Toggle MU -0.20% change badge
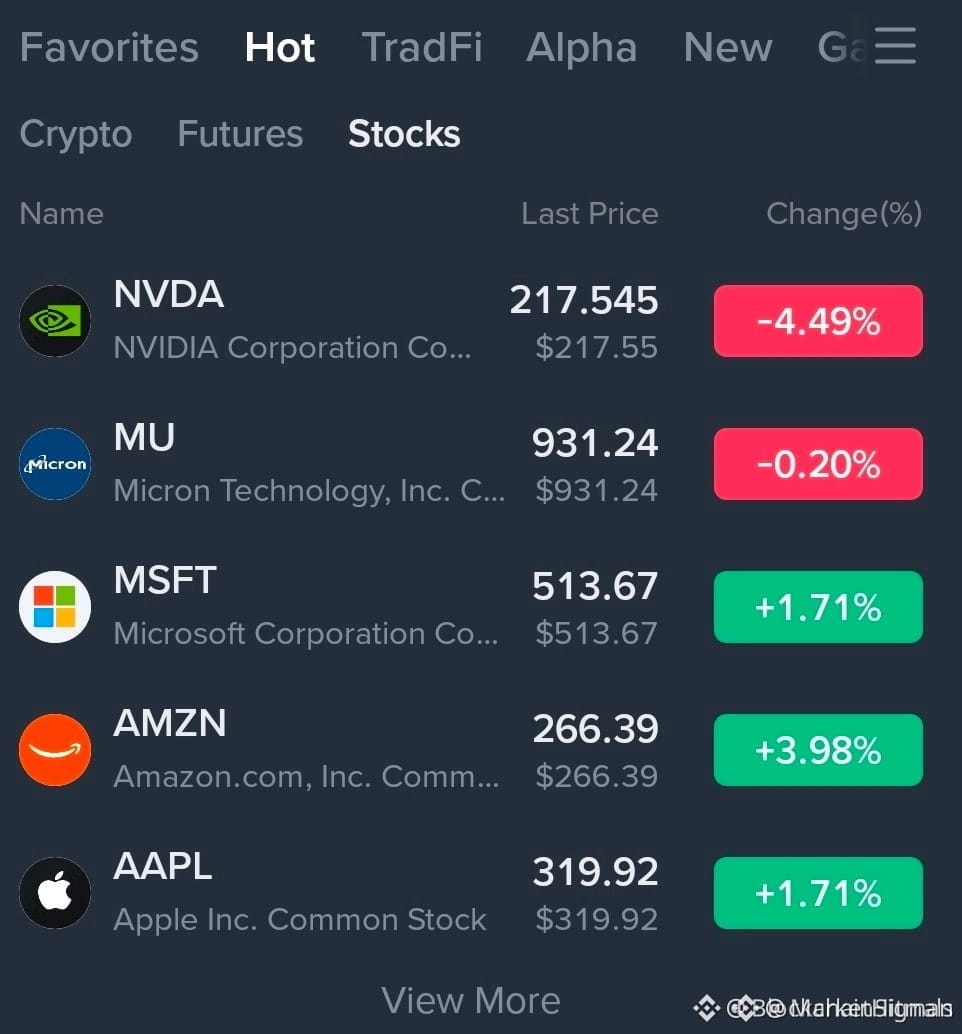Viewport: 962px width, 1034px height. coord(818,464)
